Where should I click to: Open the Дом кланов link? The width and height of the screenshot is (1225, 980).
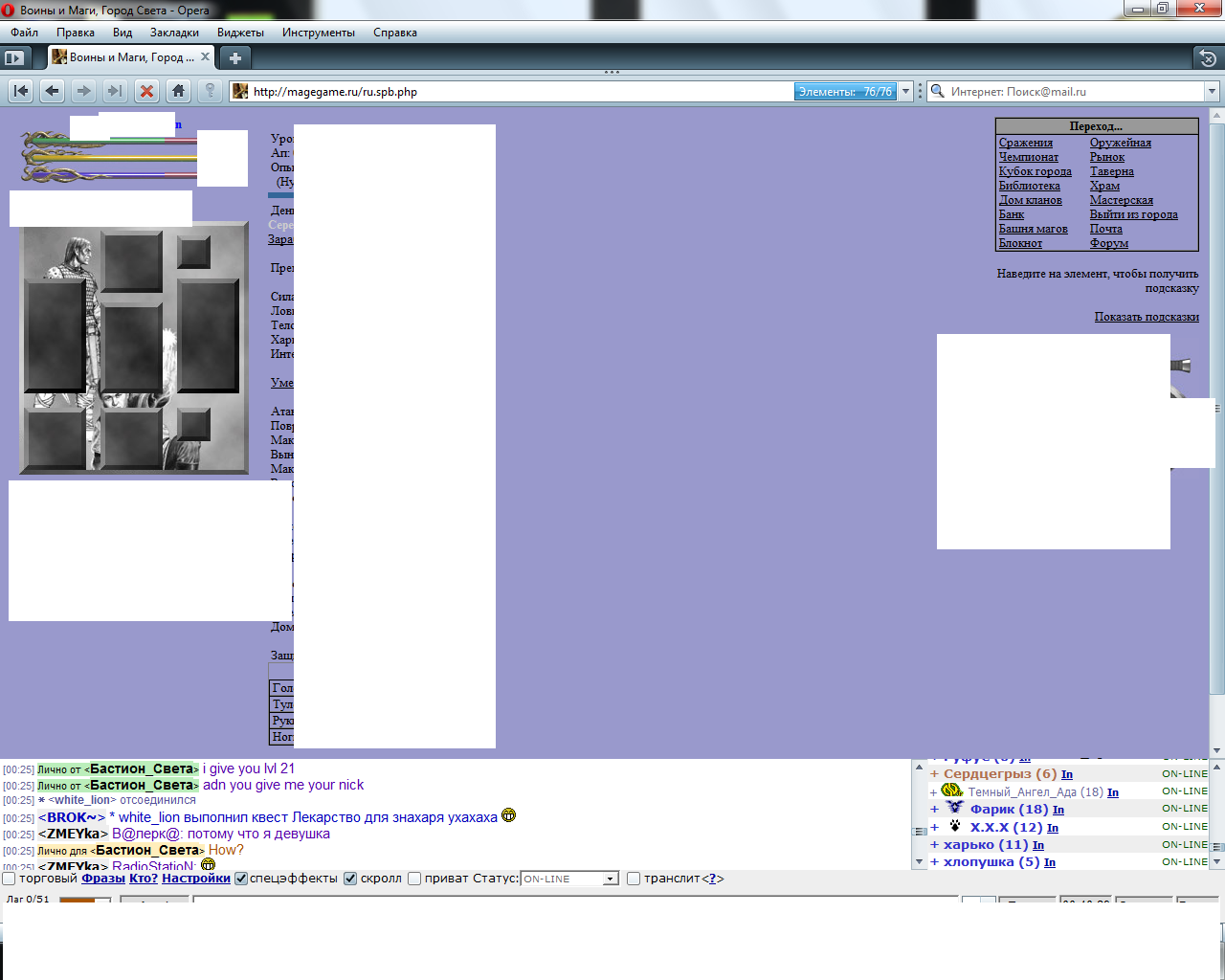(1030, 200)
